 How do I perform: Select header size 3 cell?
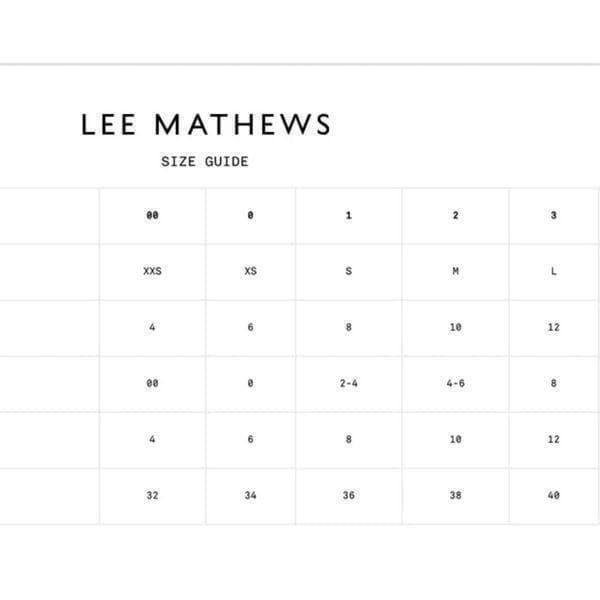click(553, 215)
